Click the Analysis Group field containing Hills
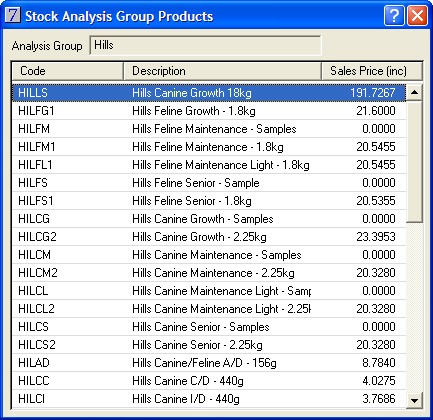This screenshot has width=433, height=420. [x=205, y=45]
